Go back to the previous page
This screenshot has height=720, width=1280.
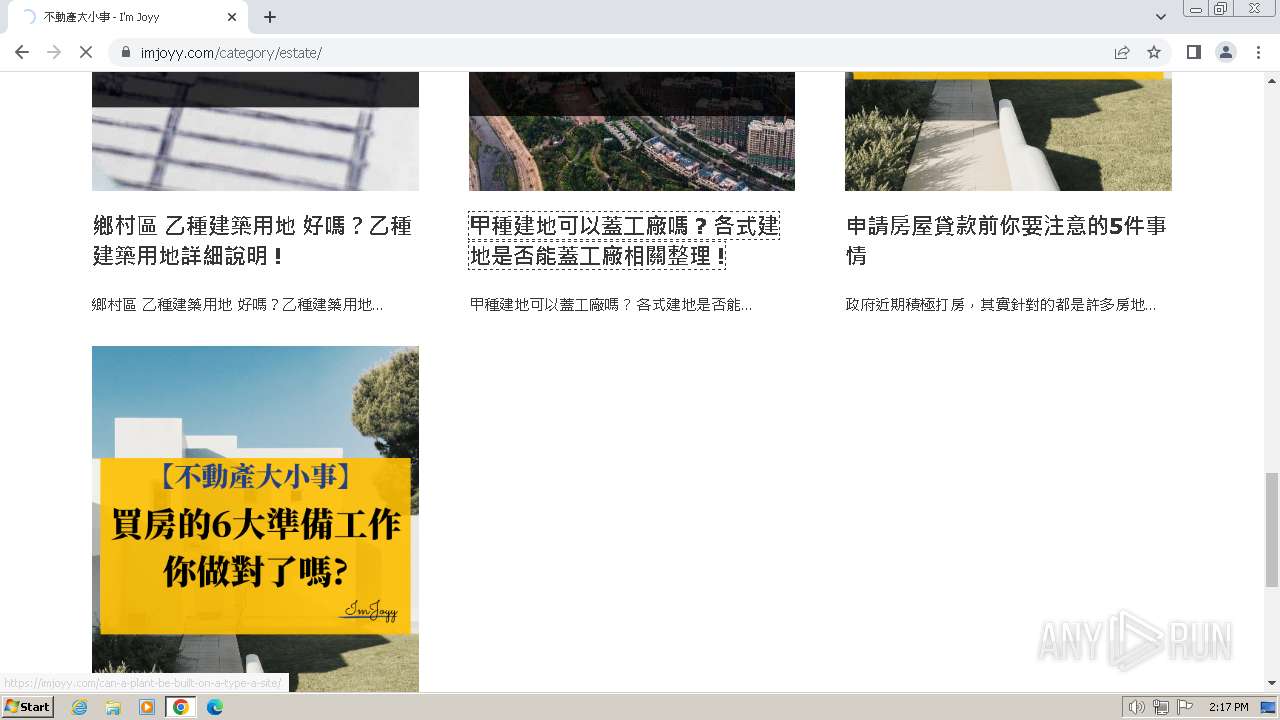pyautogui.click(x=22, y=52)
